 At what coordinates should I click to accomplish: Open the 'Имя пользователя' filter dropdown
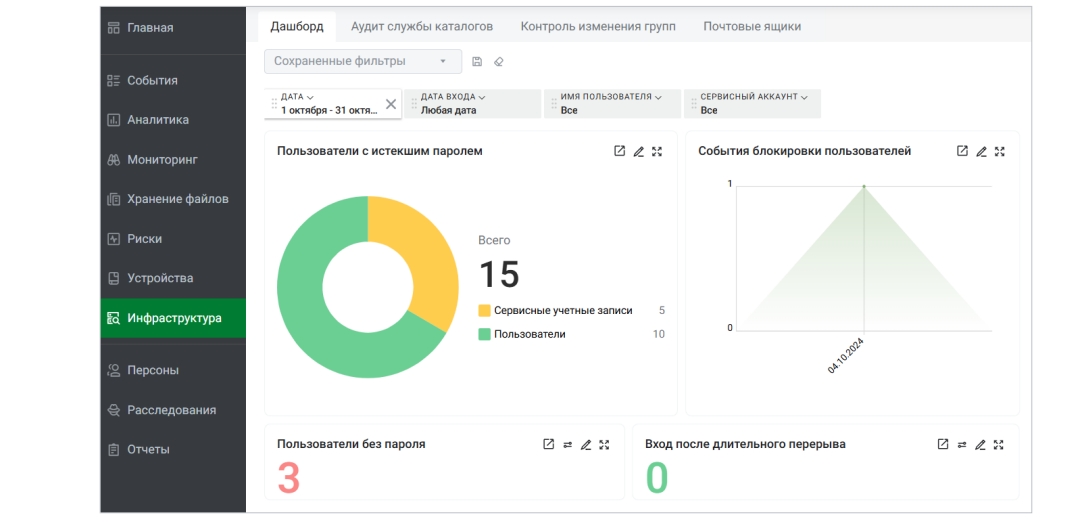click(x=611, y=104)
